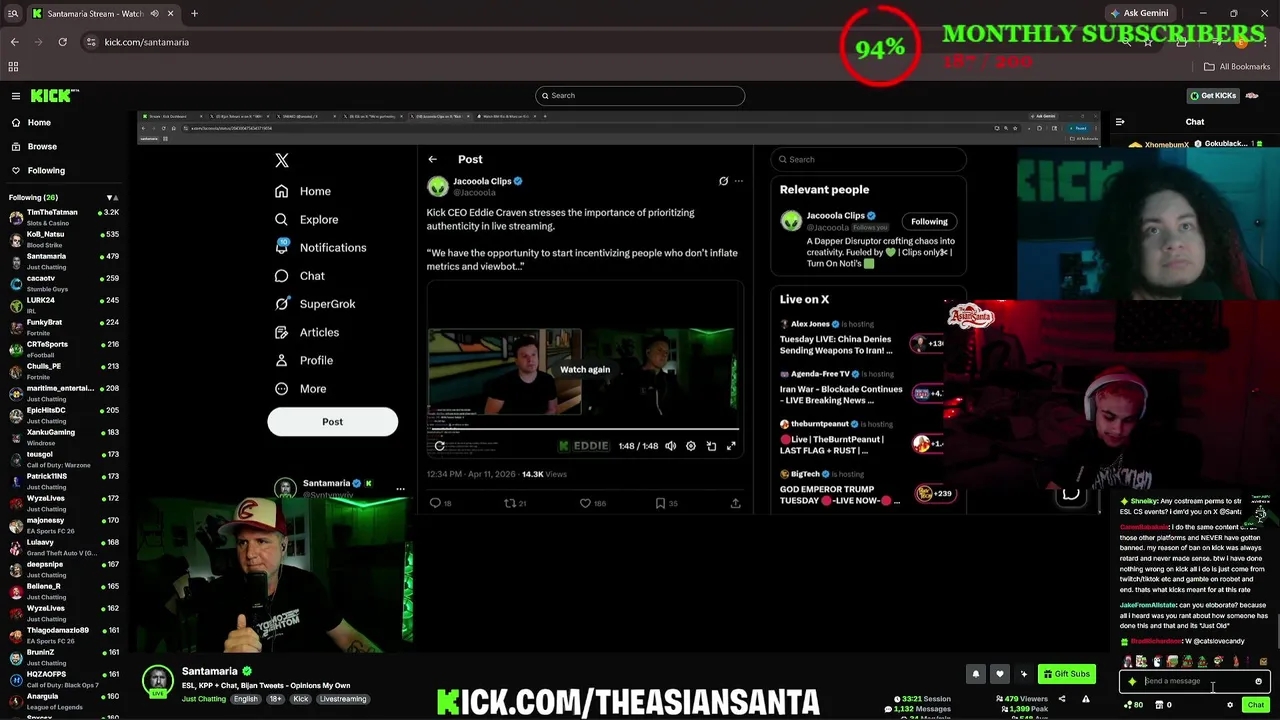Click the Gift Subs button
The image size is (1280, 720).
pos(1066,674)
